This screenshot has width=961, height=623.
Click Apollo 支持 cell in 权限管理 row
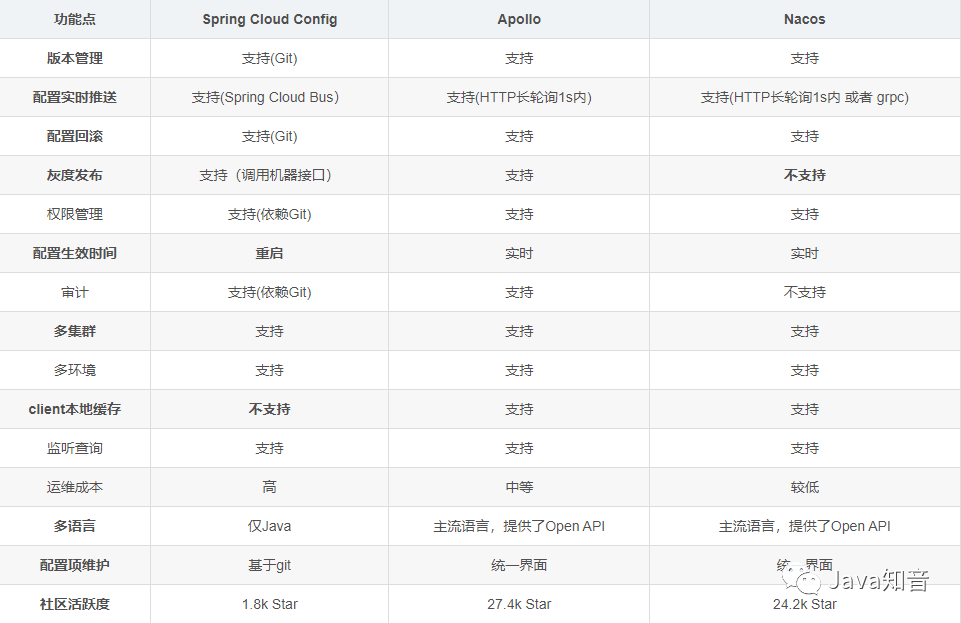click(519, 214)
